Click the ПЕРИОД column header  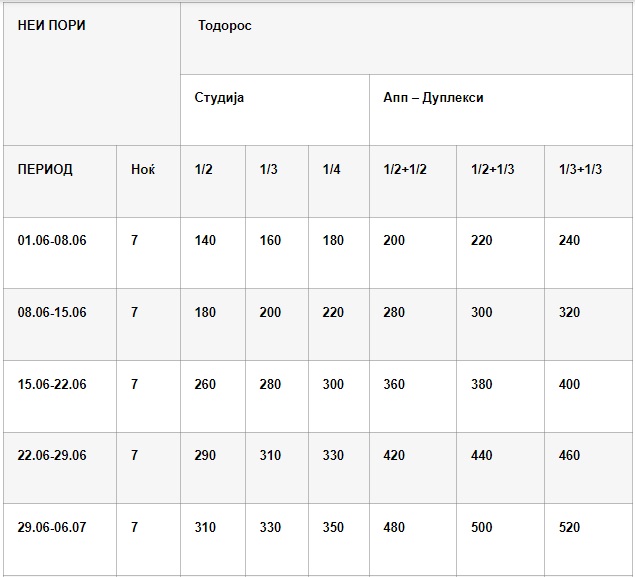45,170
